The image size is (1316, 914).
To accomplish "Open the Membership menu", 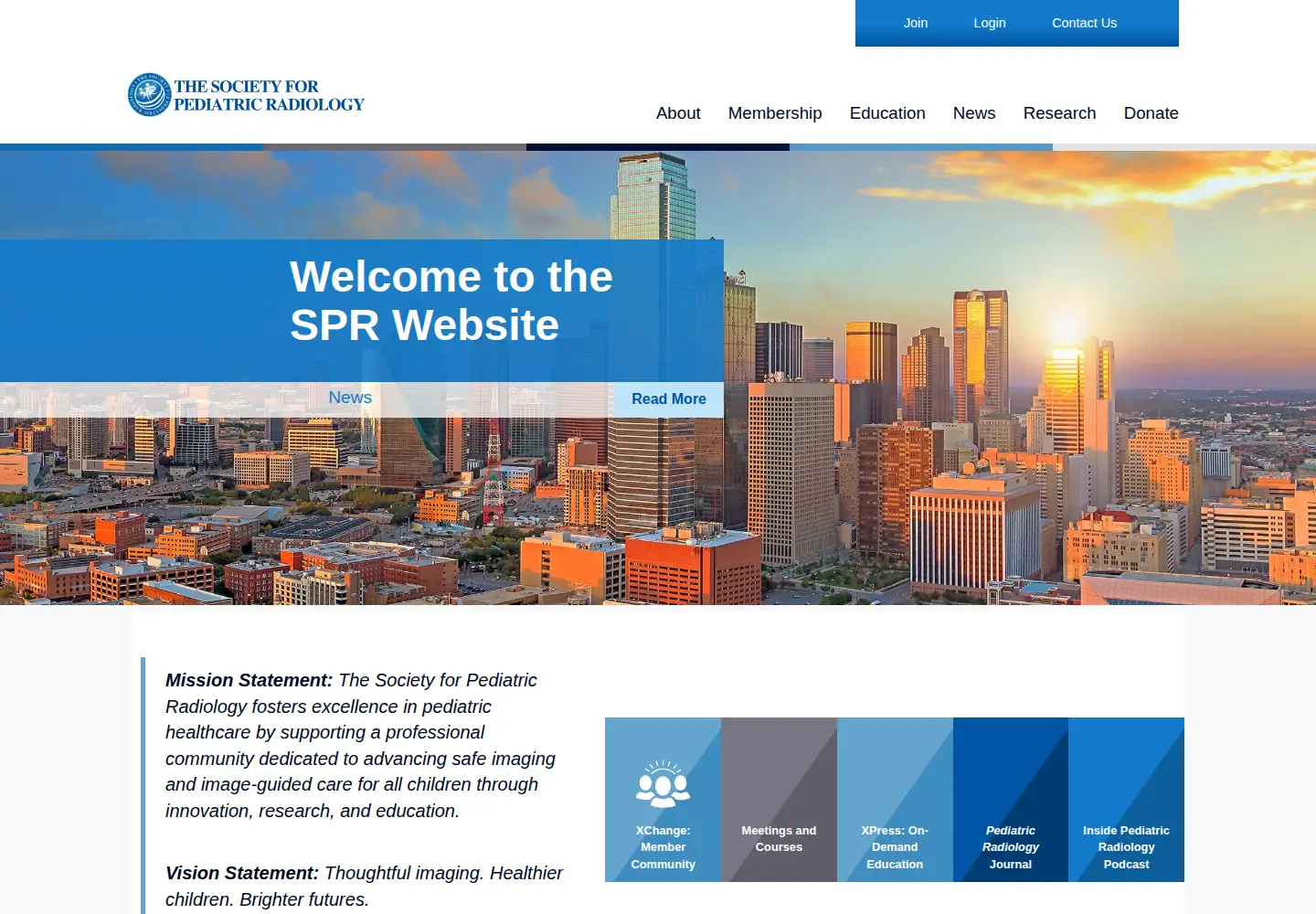I will pos(775,113).
